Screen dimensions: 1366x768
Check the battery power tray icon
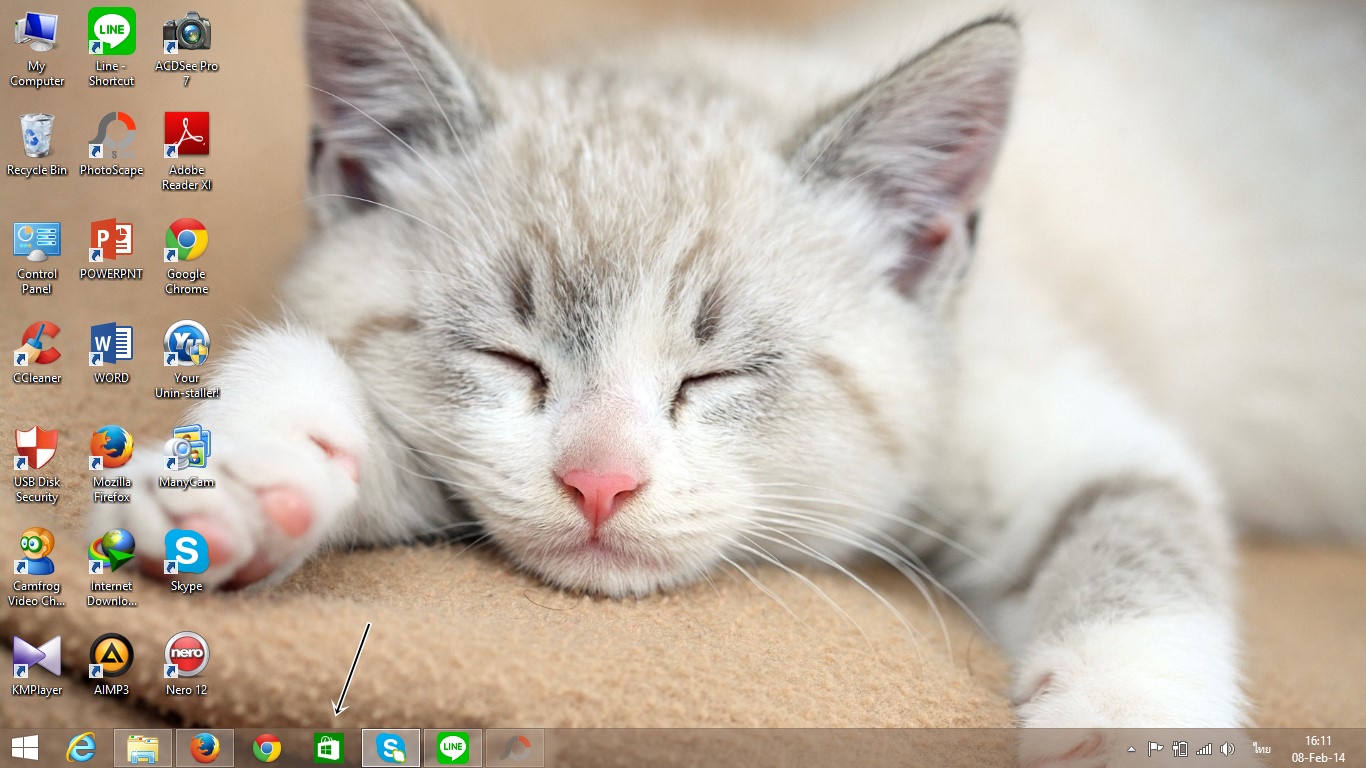(x=1180, y=748)
